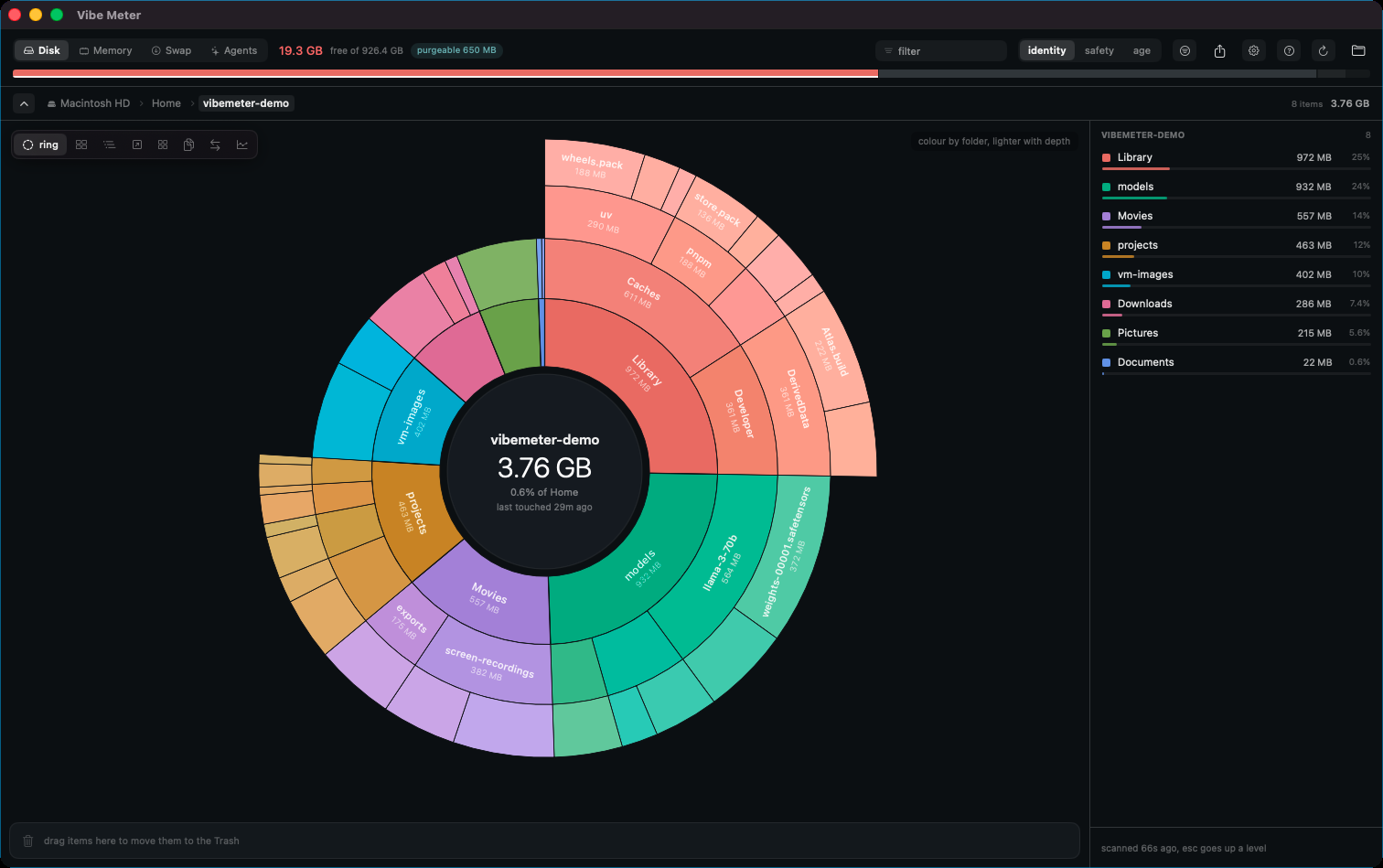Click the Movies segment in the ring

[489, 595]
